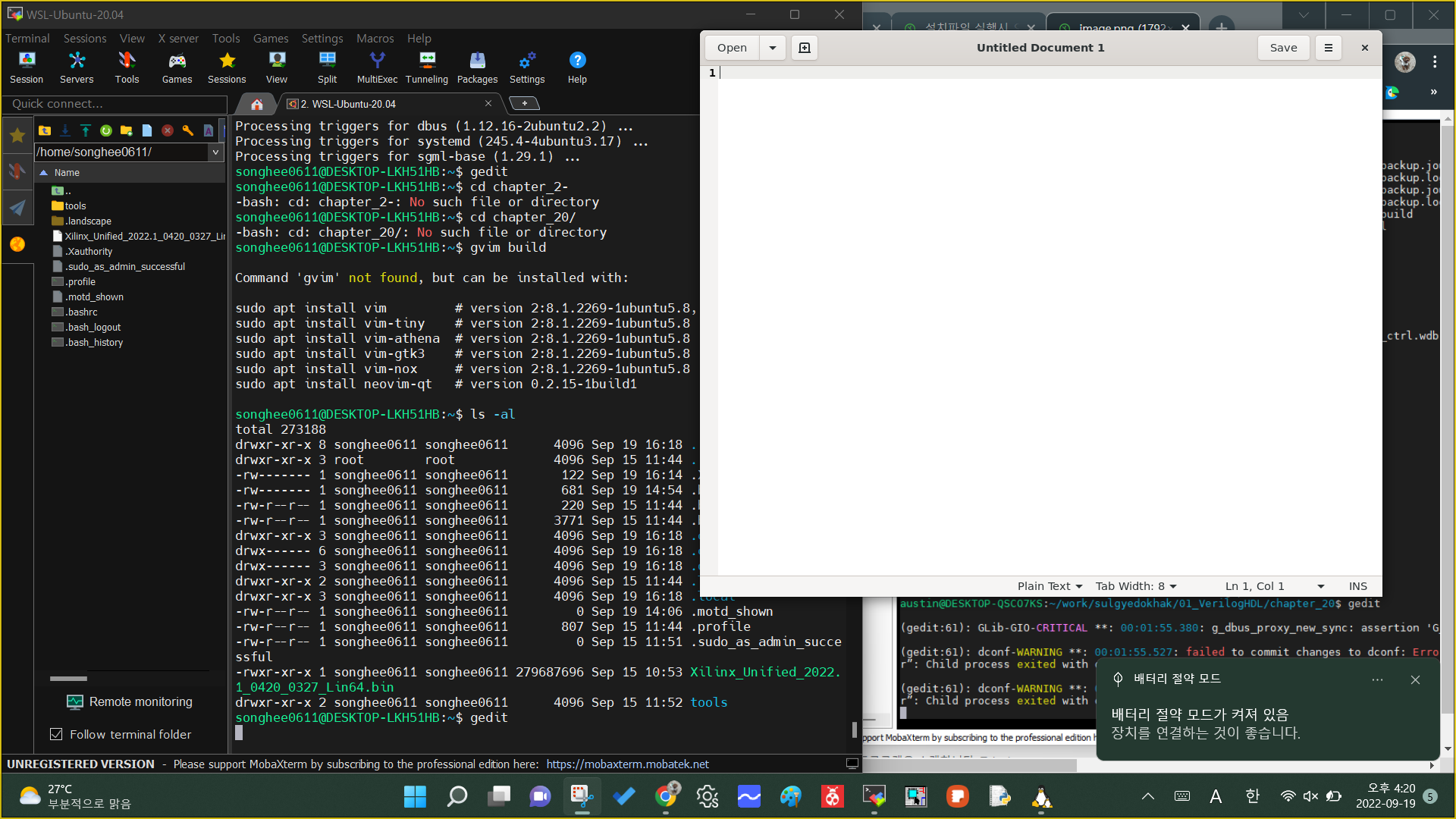Click the Windows Start button

(415, 796)
